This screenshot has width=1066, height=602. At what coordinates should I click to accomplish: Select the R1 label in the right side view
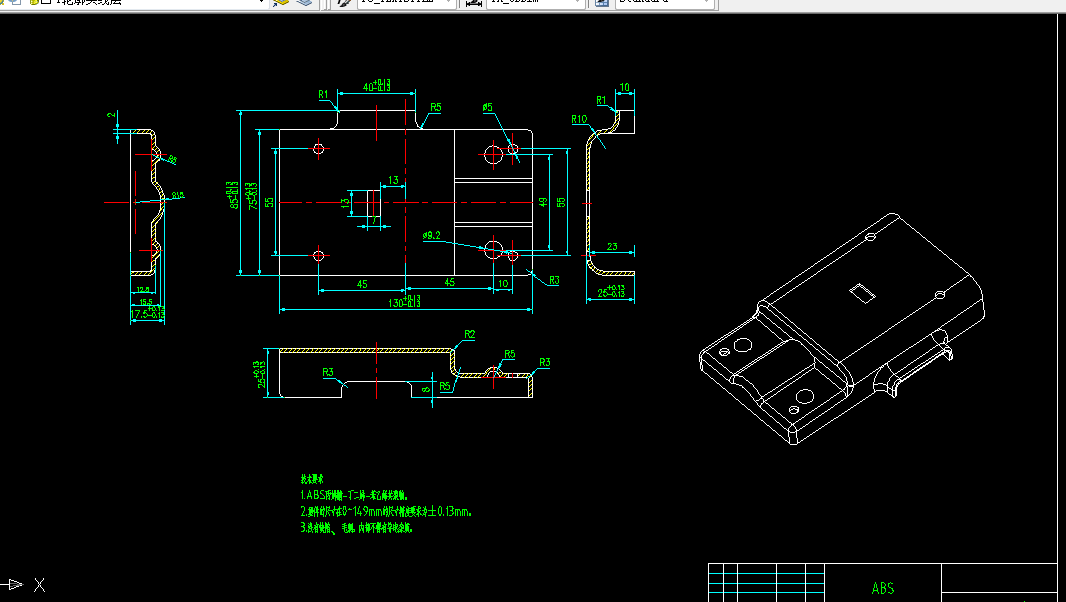(601, 101)
